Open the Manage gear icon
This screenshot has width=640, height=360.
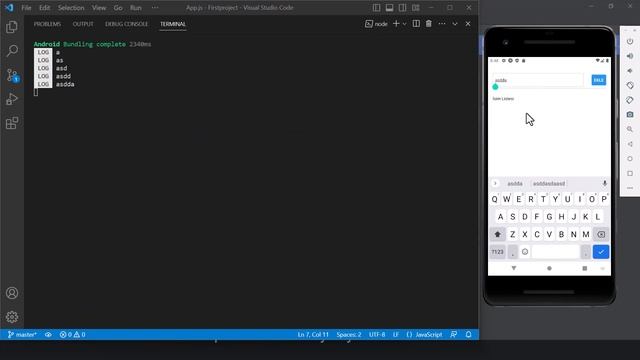coord(12,317)
